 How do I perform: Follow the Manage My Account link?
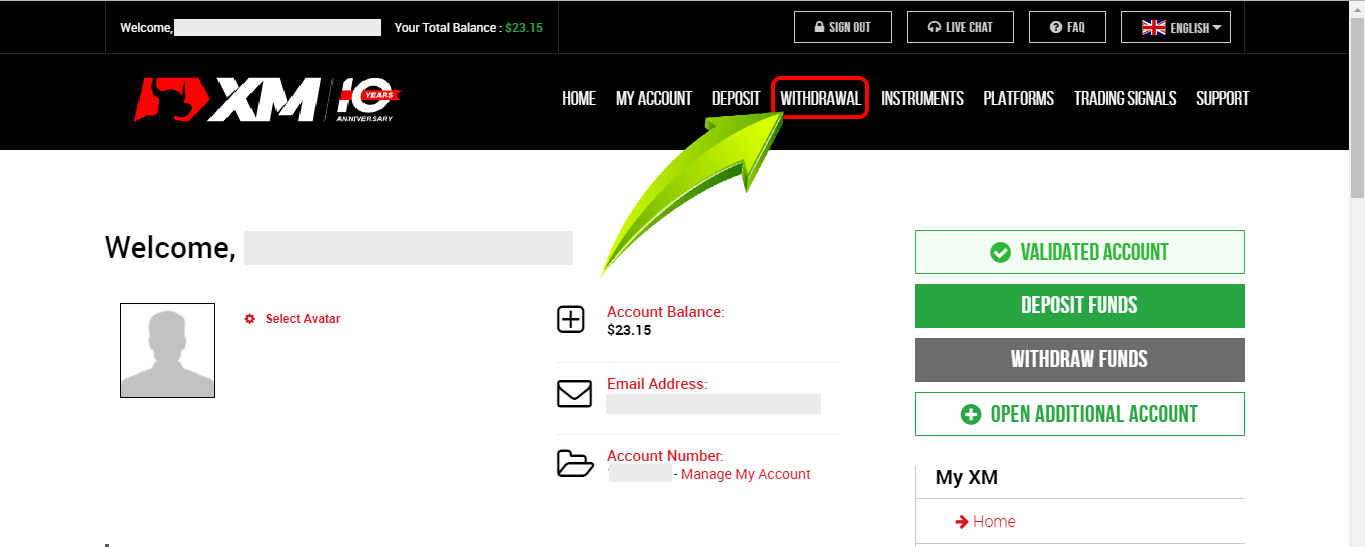click(745, 475)
